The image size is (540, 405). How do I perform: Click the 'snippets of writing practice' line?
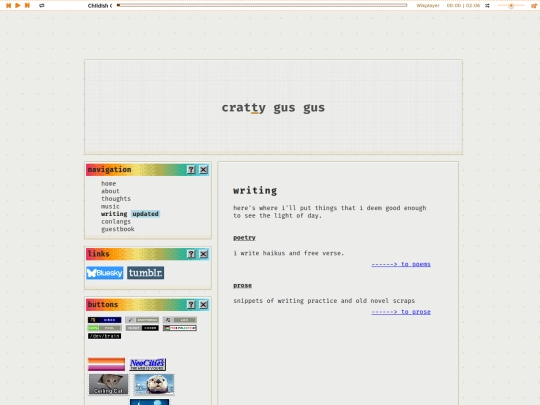[324, 301]
